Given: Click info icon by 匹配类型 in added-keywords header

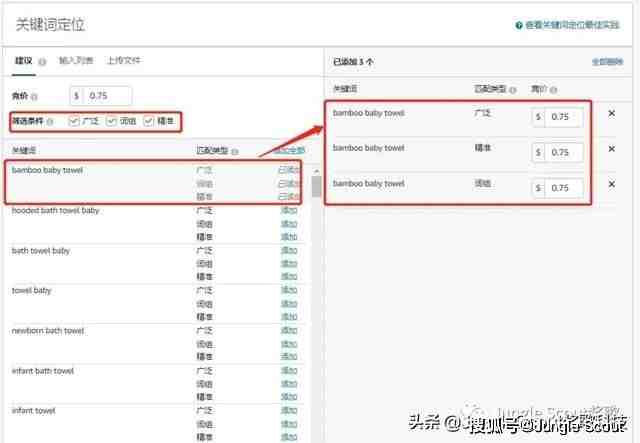Looking at the screenshot, I should click(x=513, y=90).
